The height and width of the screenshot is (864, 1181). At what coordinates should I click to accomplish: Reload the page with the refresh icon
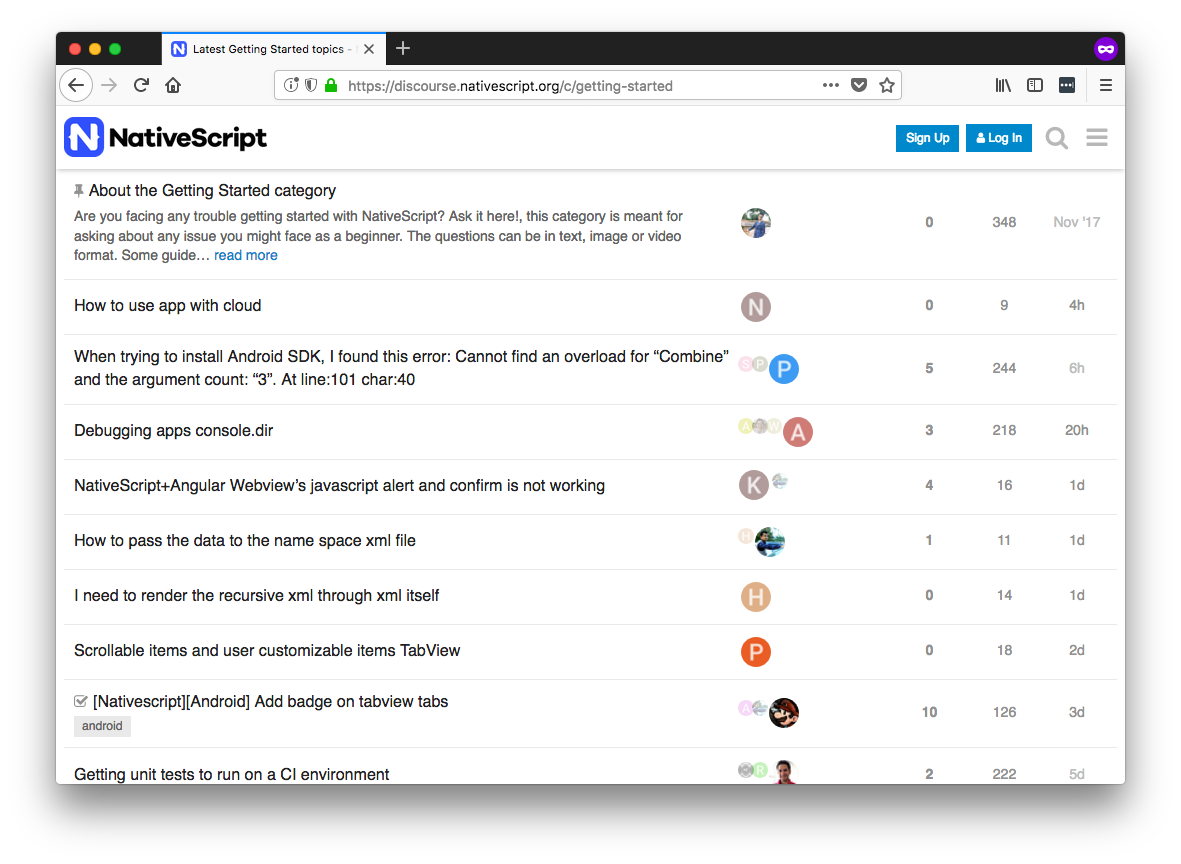click(x=141, y=85)
